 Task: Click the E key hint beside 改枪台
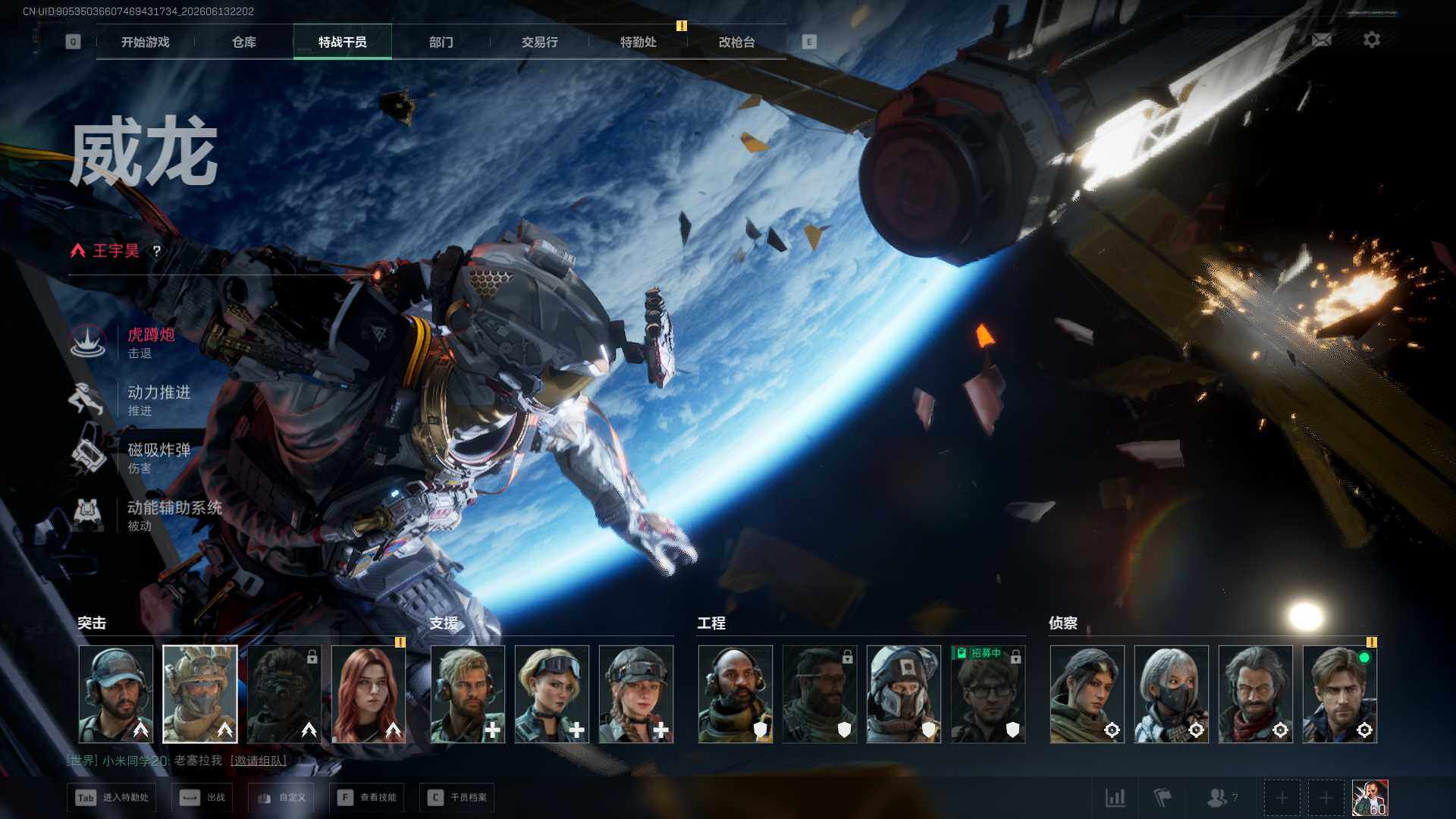coord(809,42)
